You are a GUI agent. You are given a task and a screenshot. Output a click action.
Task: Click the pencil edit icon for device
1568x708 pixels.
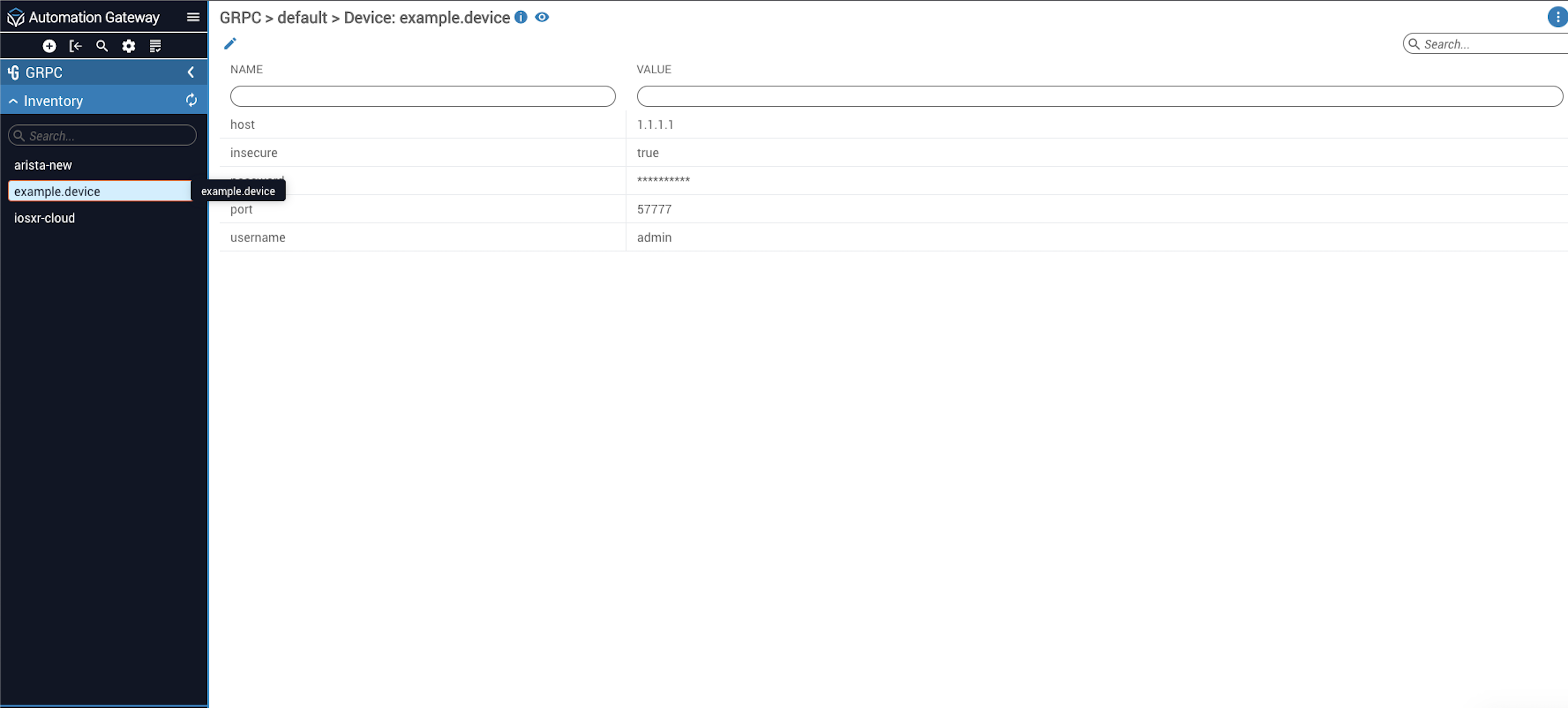pos(230,44)
